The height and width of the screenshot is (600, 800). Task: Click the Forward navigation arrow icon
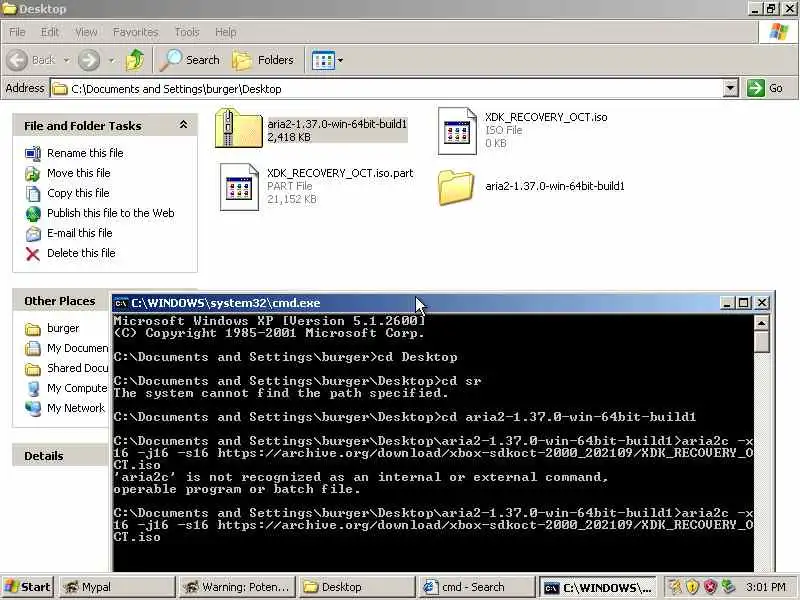point(89,60)
